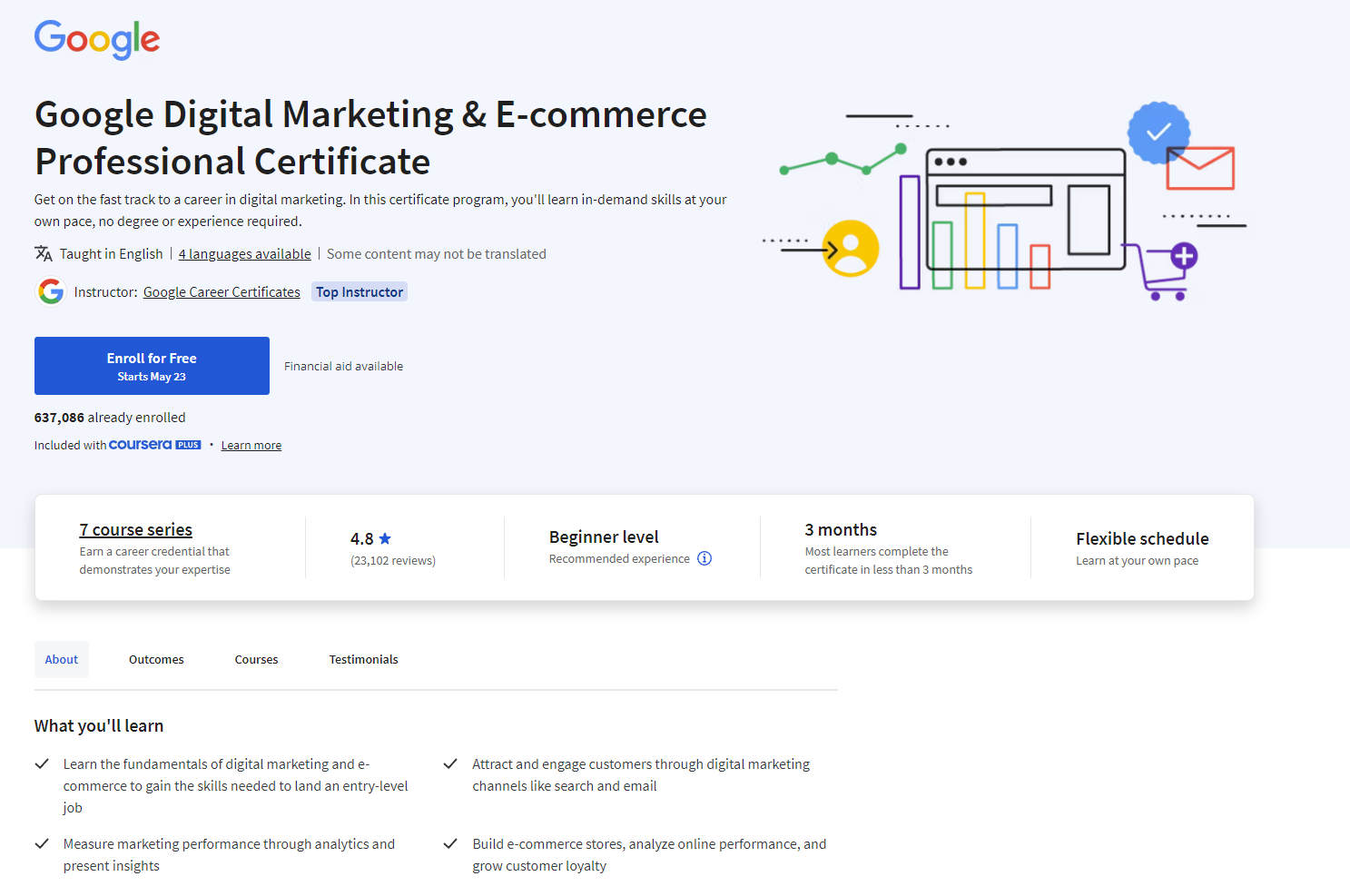
Task: Click Enroll for Free button
Action: click(152, 365)
